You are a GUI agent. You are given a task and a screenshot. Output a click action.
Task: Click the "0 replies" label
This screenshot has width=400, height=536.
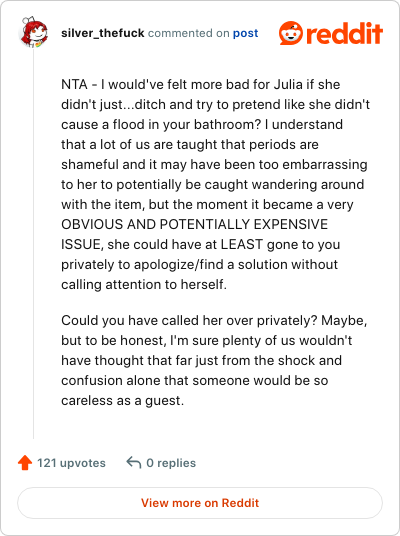pyautogui.click(x=171, y=463)
